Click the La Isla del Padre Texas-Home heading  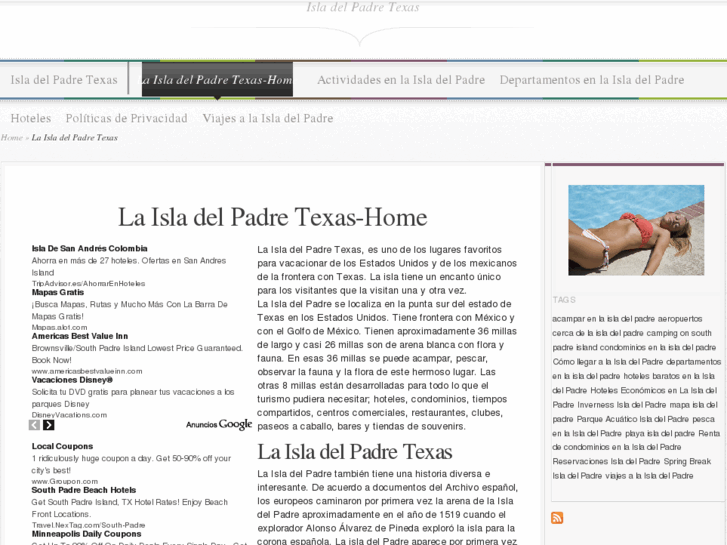(x=273, y=217)
